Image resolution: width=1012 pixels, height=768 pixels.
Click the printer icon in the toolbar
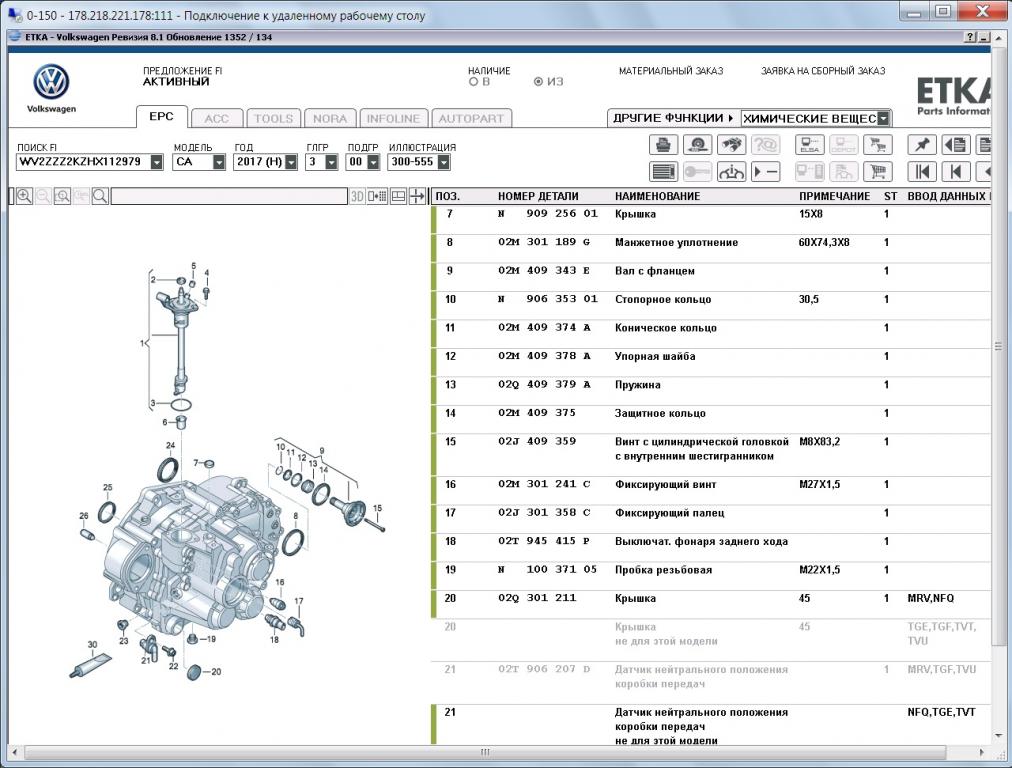[663, 145]
